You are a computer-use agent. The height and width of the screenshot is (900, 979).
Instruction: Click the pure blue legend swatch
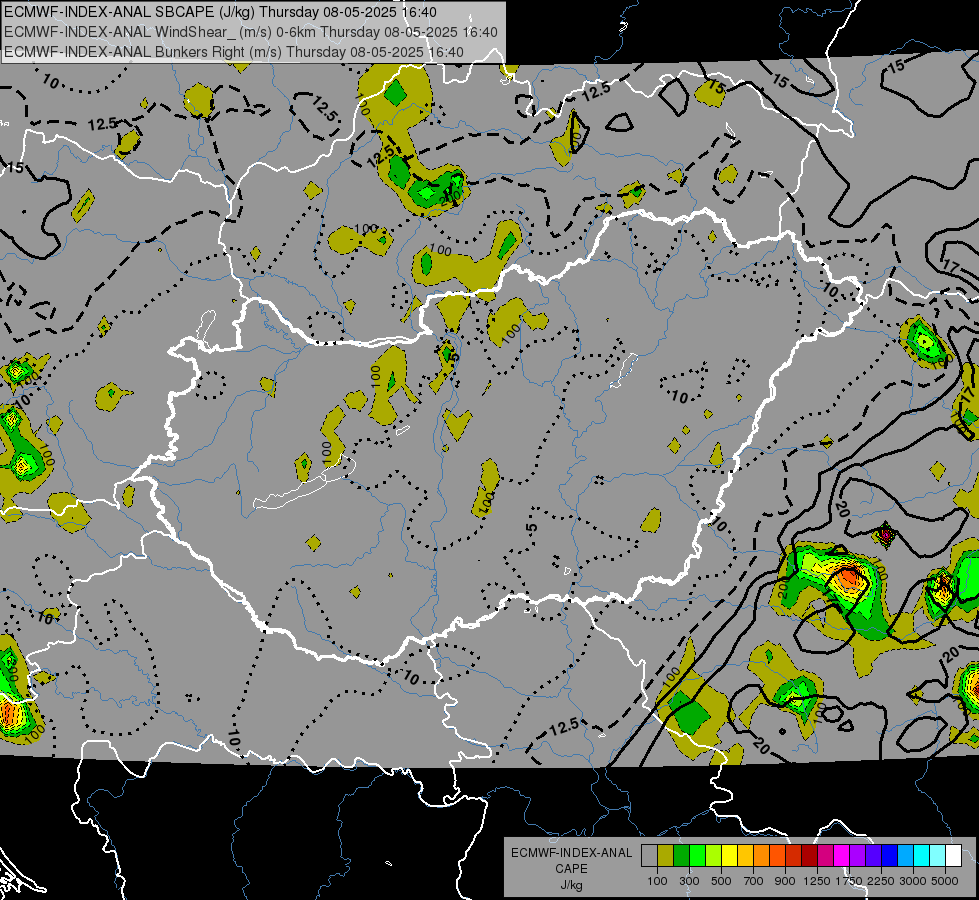890,856
